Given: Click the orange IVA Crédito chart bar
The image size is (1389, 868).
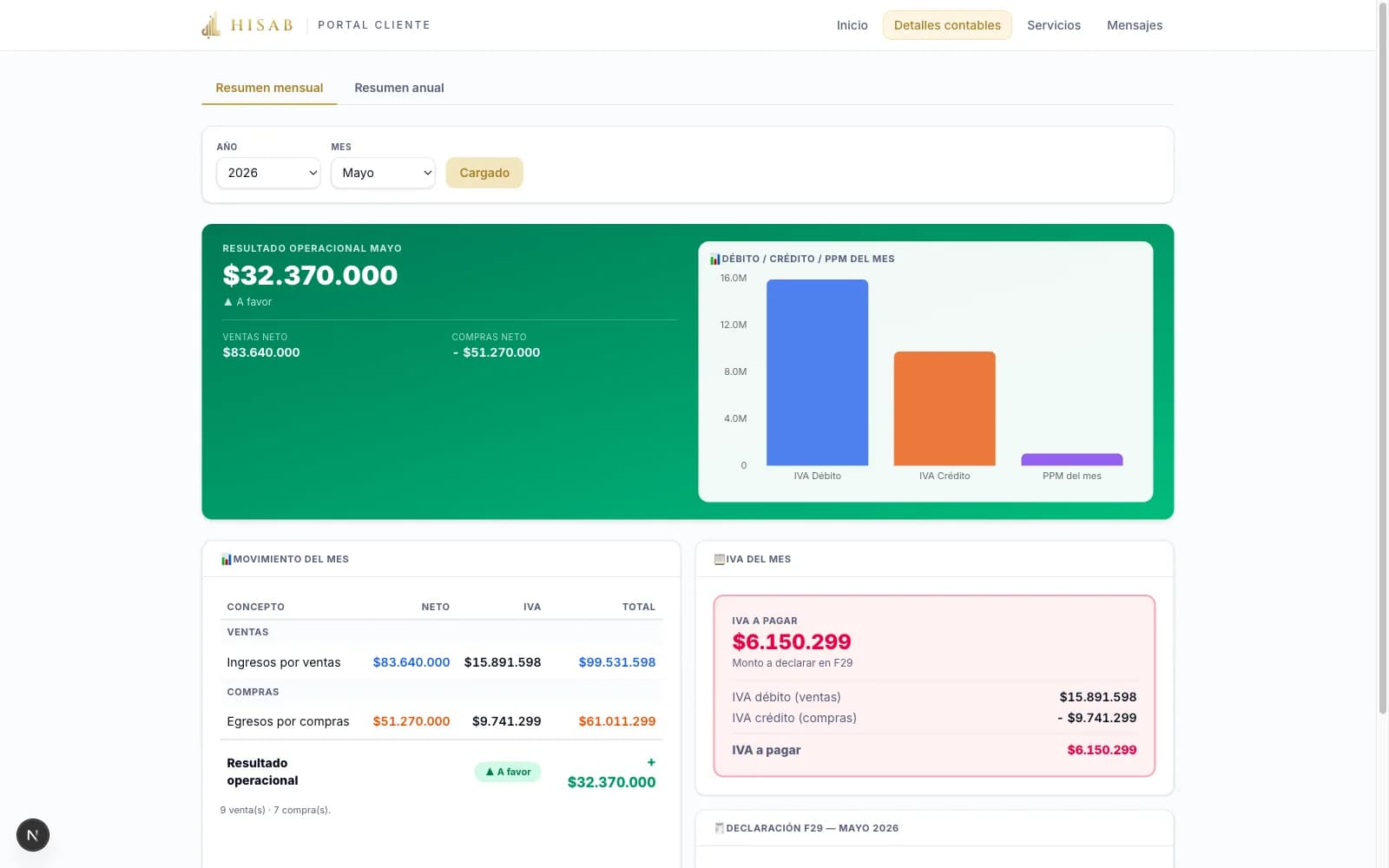Looking at the screenshot, I should 945,408.
